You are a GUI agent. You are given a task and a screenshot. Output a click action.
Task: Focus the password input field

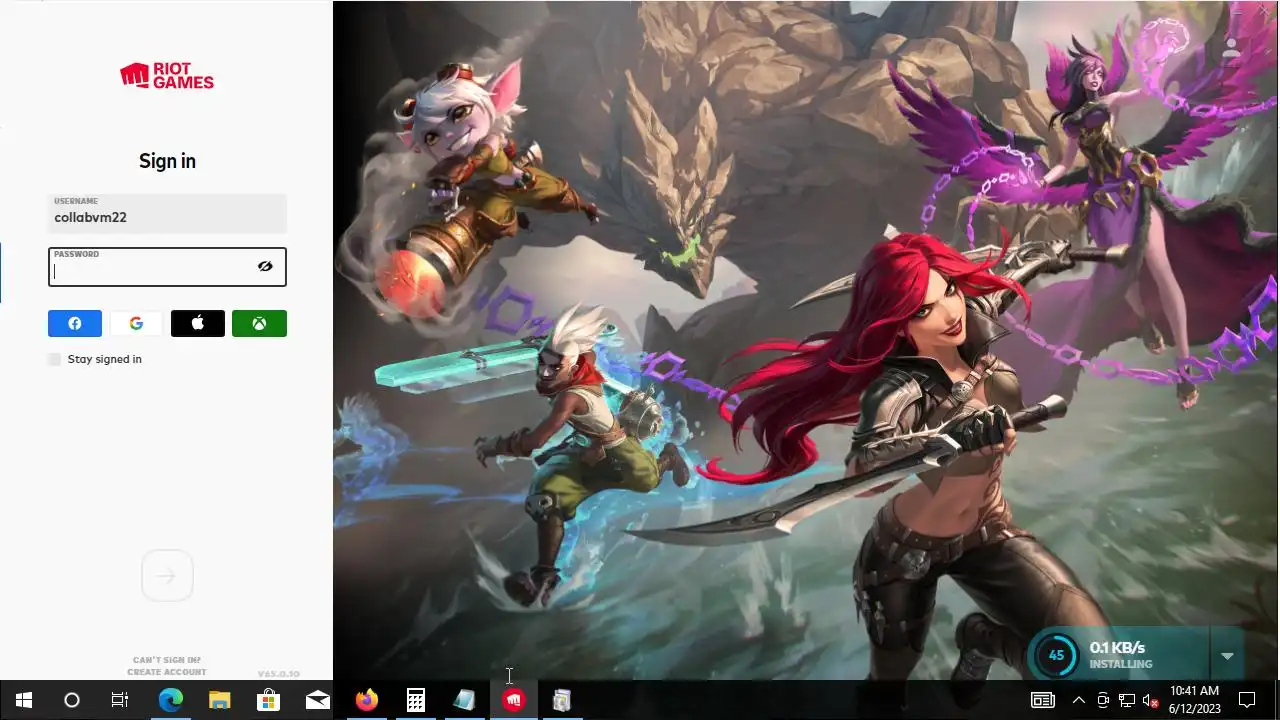click(167, 267)
